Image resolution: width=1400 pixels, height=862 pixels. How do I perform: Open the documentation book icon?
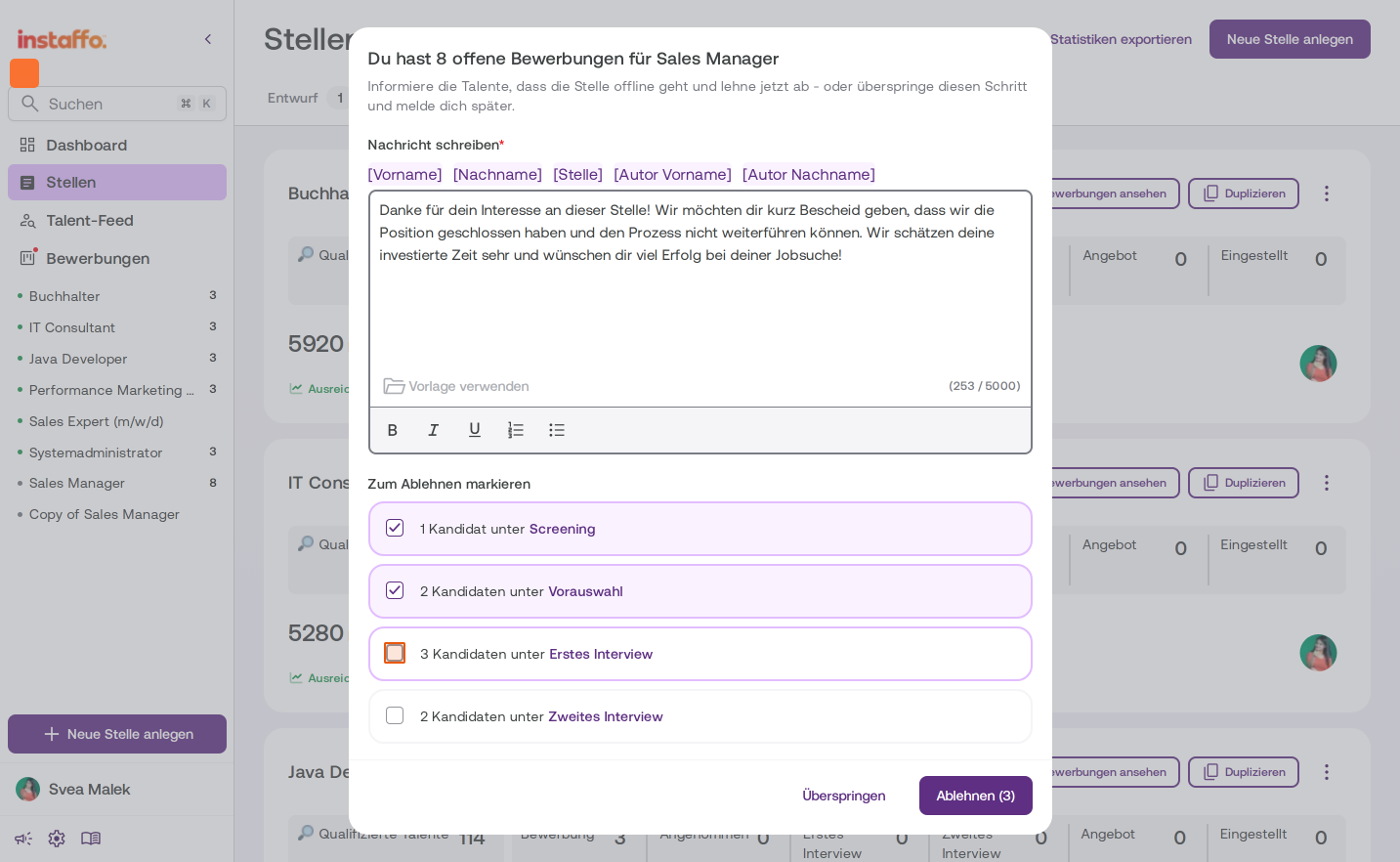[91, 839]
